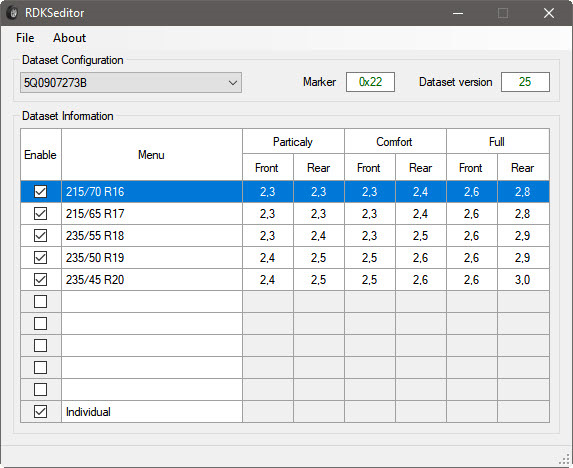Click the Marker field showing 0x22
Viewport: 573px width, 468px height.
[370, 82]
